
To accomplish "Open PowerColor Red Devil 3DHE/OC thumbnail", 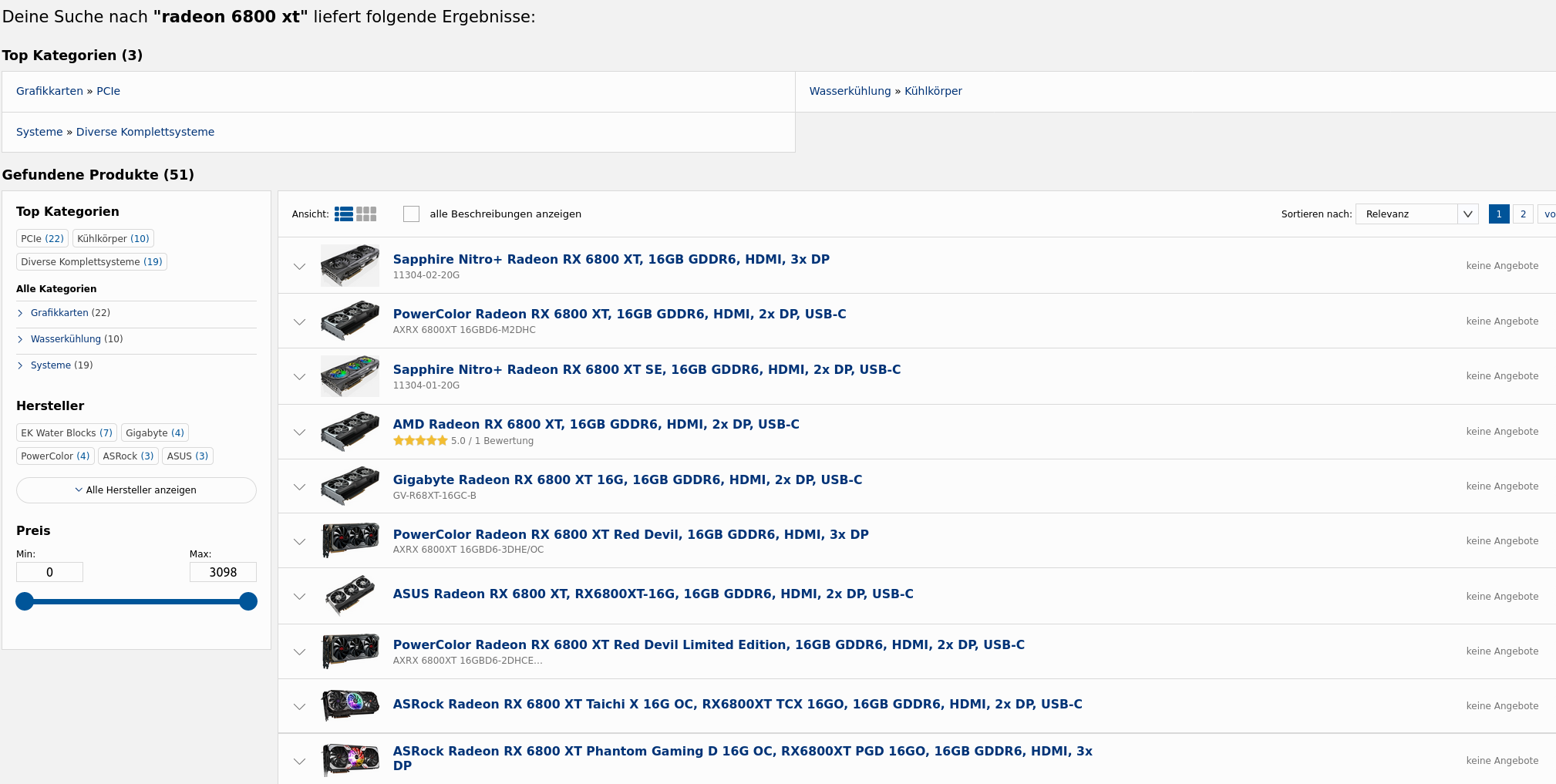I will (x=350, y=541).
